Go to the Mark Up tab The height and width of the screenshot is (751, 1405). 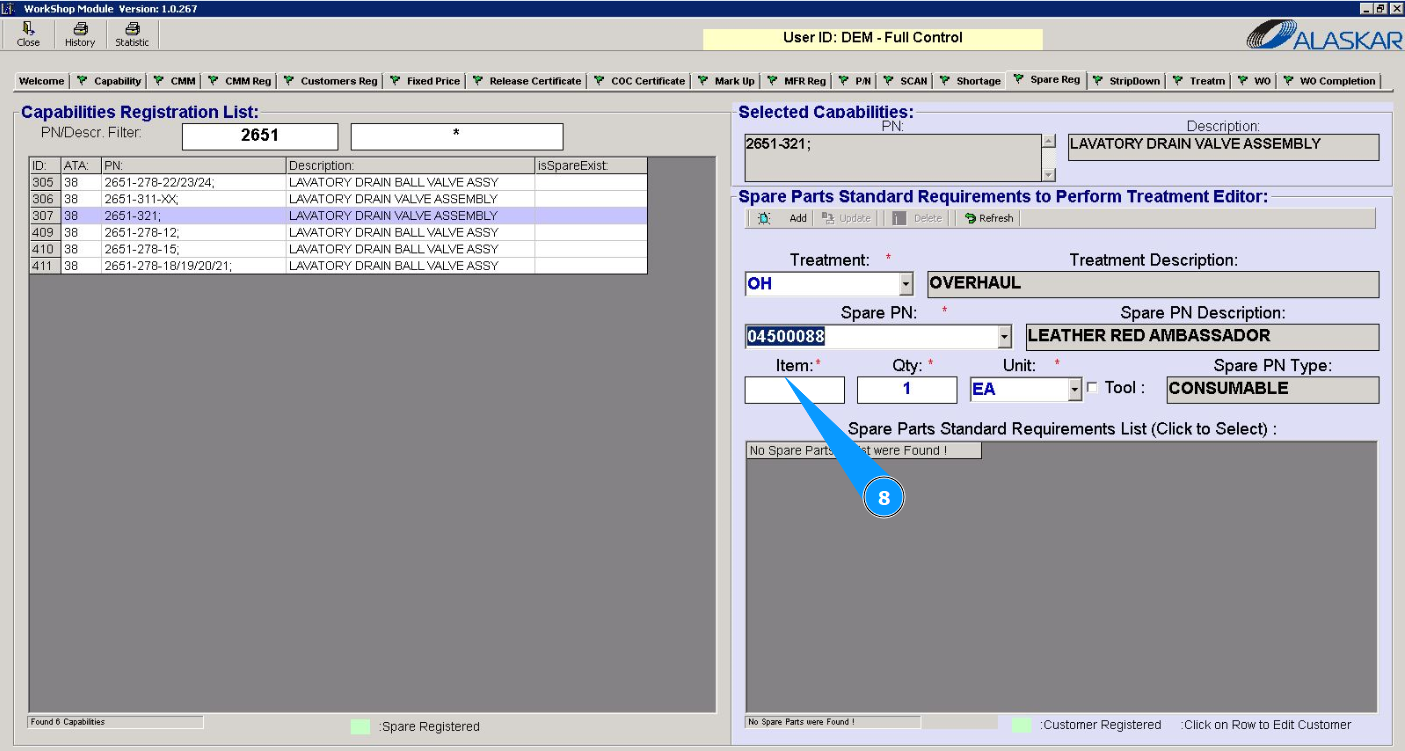click(x=725, y=81)
